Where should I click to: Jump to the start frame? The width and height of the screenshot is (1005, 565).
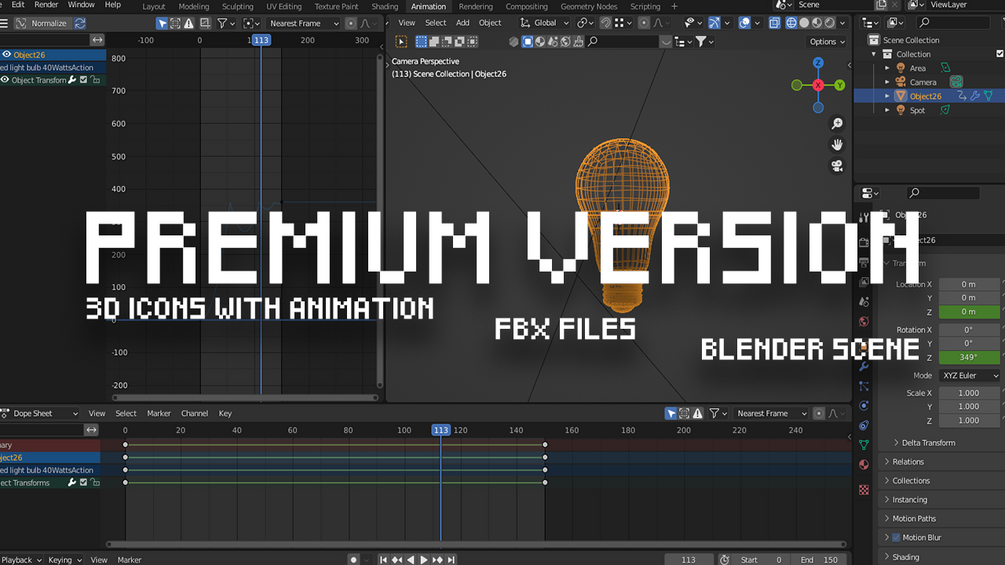383,560
